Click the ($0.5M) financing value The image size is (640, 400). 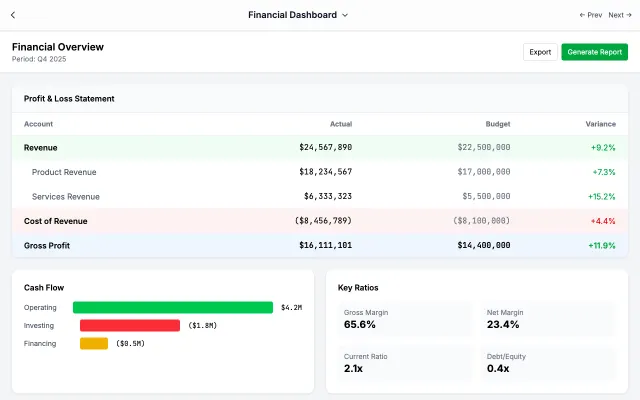click(130, 343)
